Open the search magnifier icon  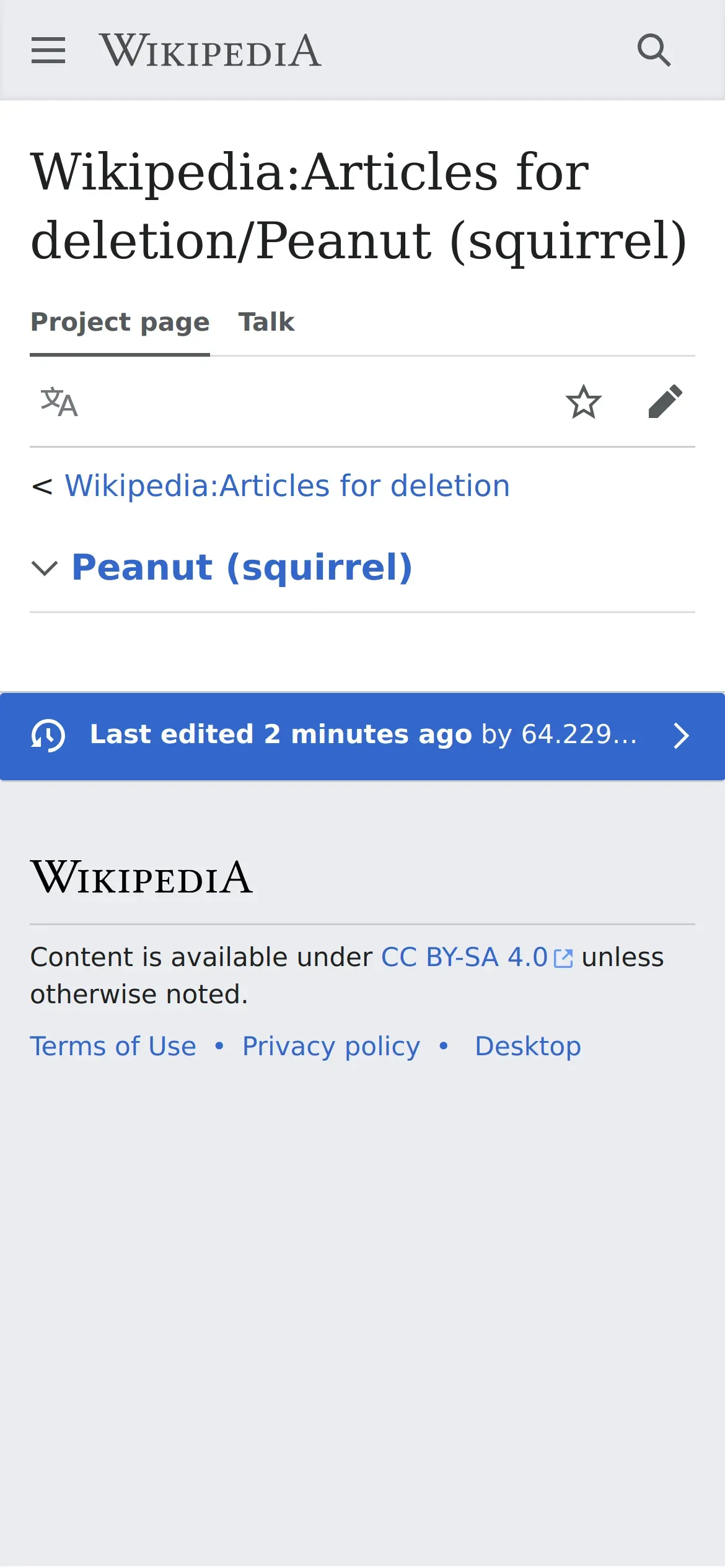(654, 50)
